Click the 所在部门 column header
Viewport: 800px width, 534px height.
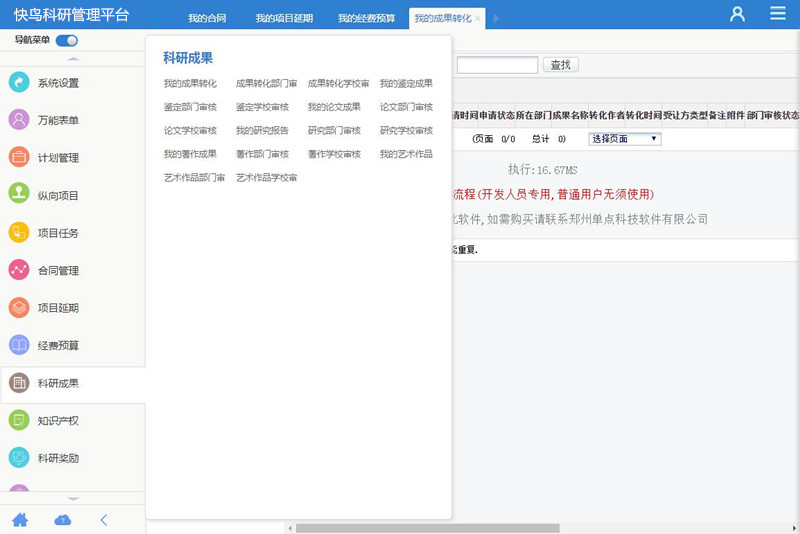coord(533,115)
